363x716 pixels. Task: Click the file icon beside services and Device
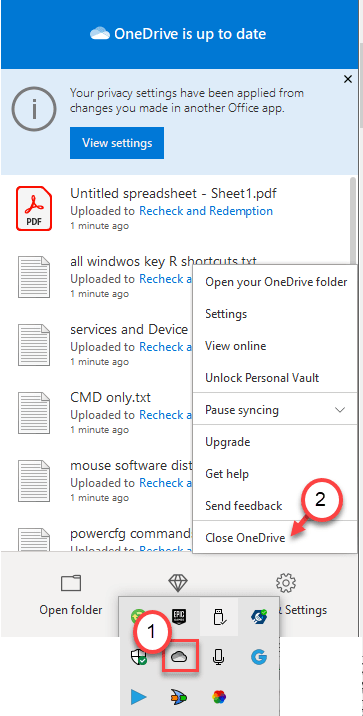(x=34, y=345)
